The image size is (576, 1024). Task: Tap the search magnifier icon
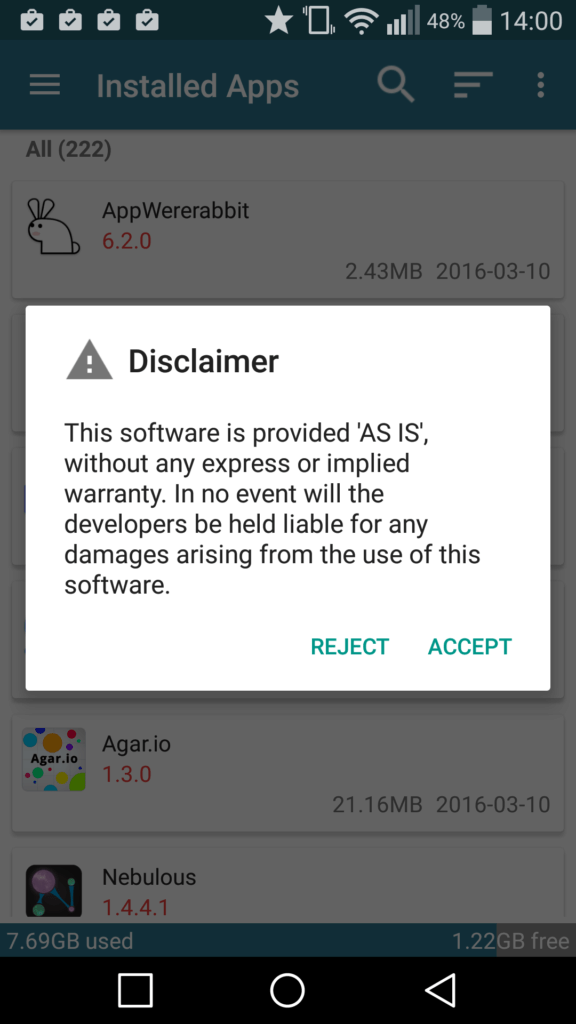click(396, 86)
